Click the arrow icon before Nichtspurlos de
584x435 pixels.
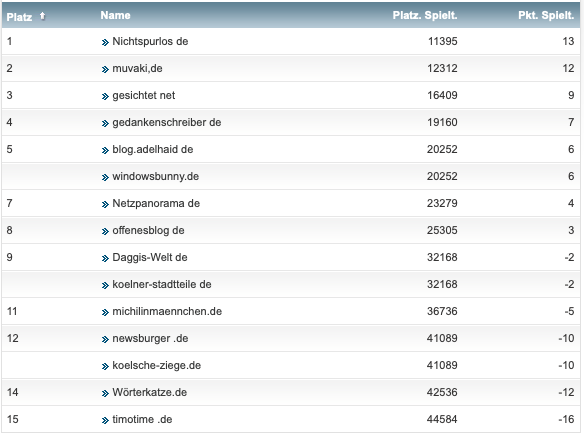pyautogui.click(x=105, y=42)
